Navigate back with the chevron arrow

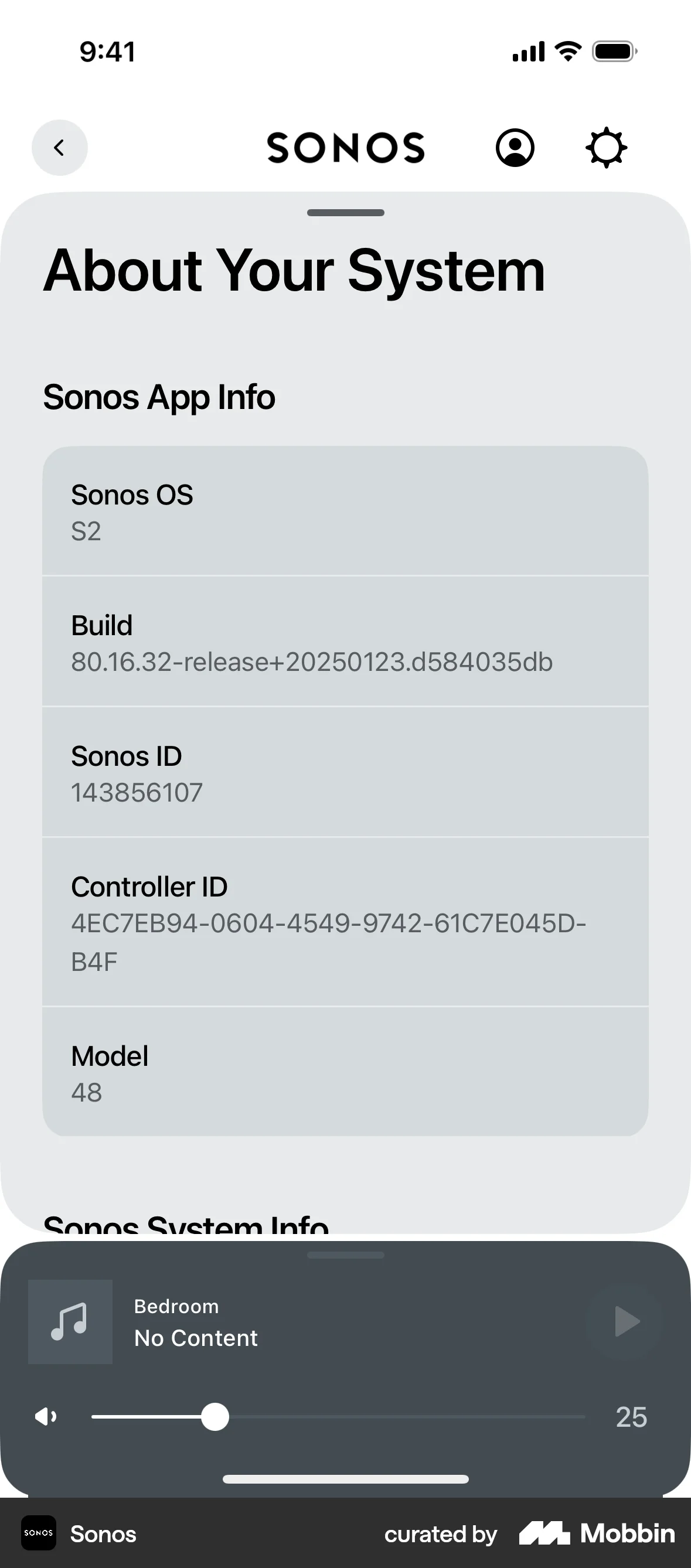tap(59, 146)
